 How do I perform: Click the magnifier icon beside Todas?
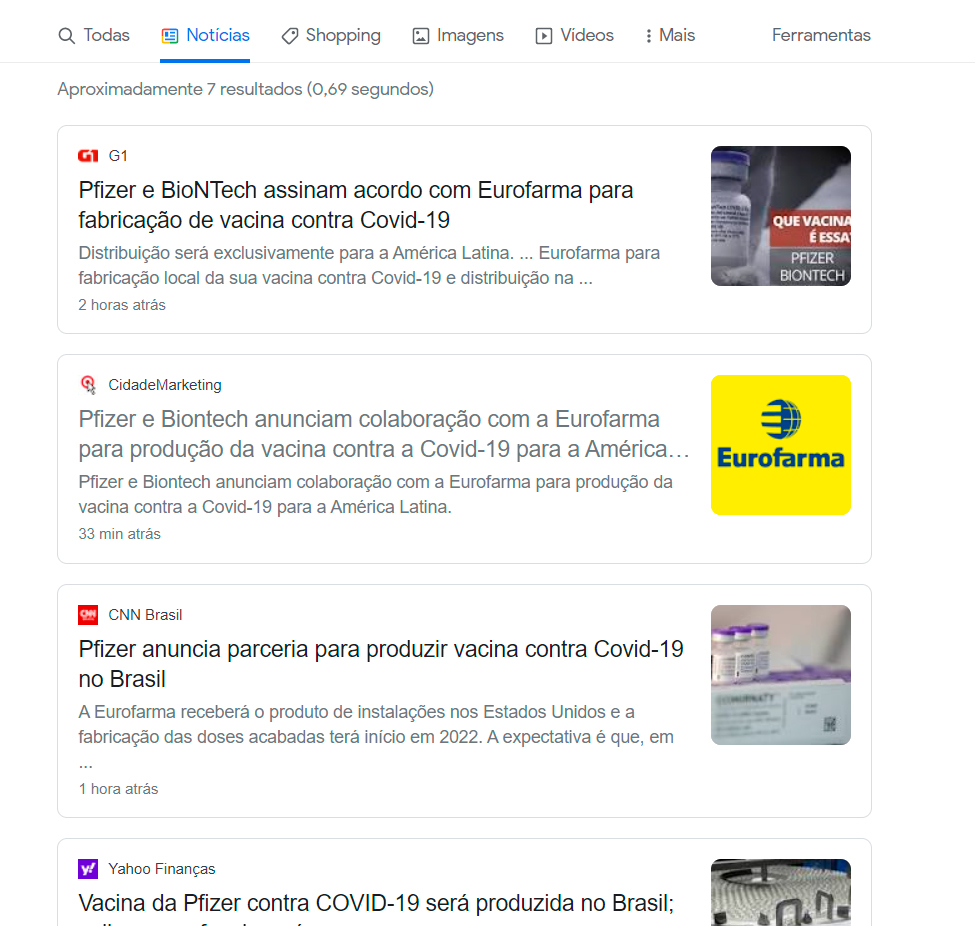pos(67,36)
